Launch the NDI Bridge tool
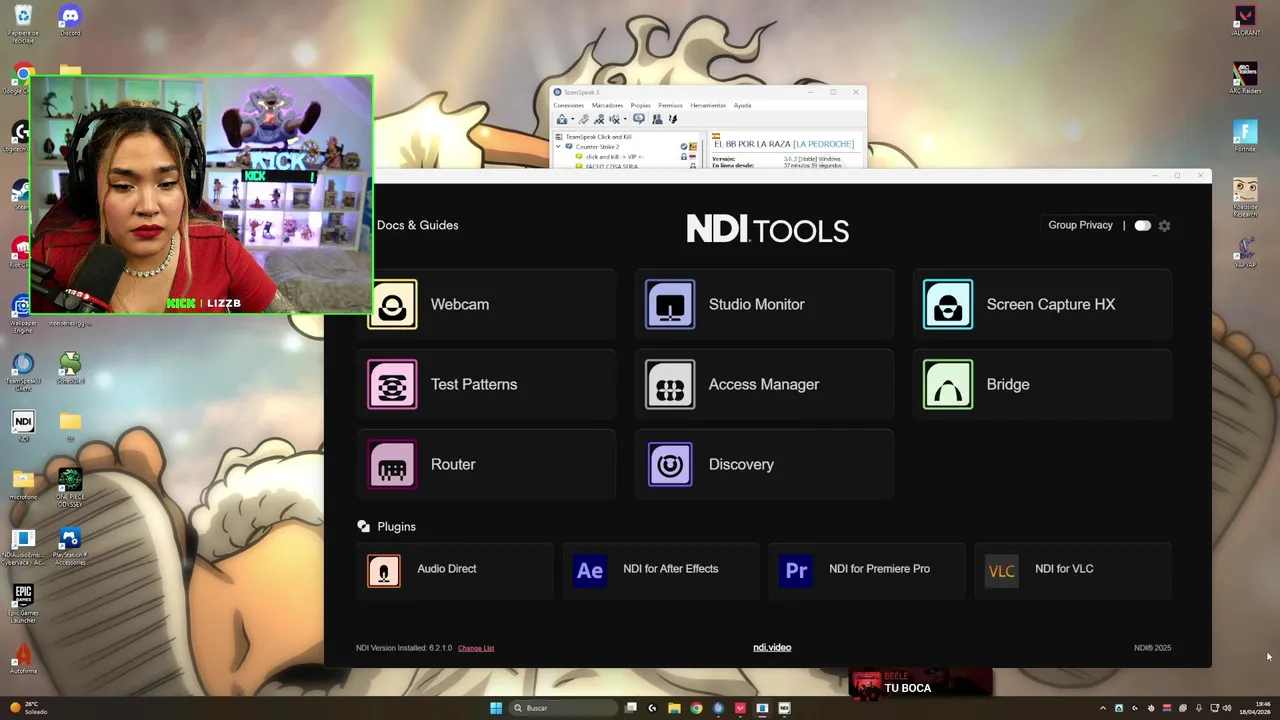This screenshot has width=1280, height=720. coord(1042,384)
